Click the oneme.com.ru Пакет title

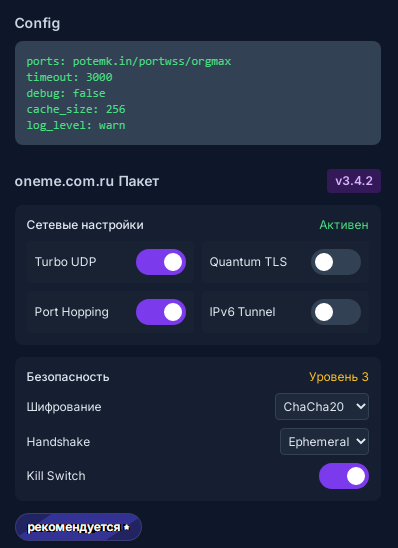[x=87, y=181]
